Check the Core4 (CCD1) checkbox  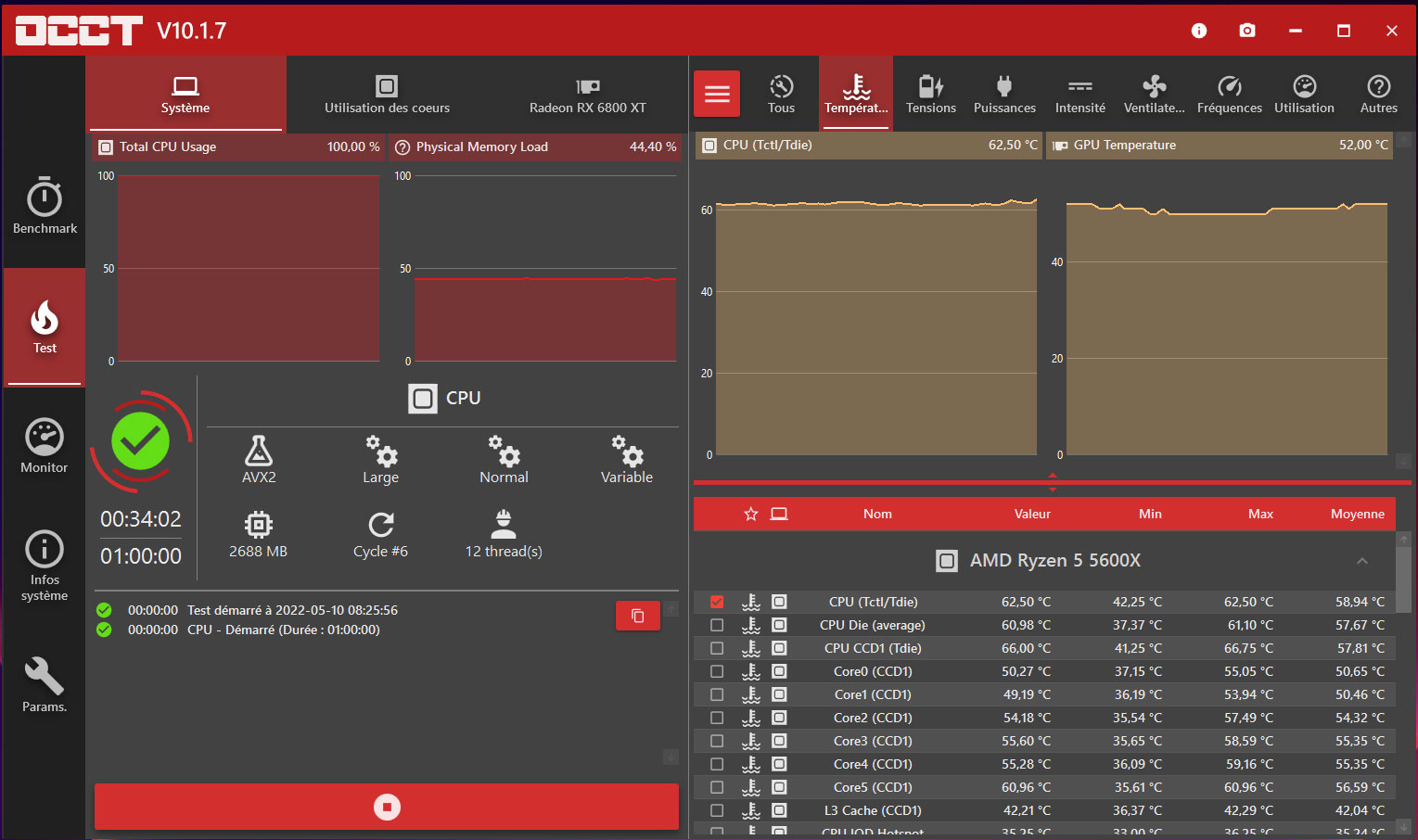tap(717, 764)
